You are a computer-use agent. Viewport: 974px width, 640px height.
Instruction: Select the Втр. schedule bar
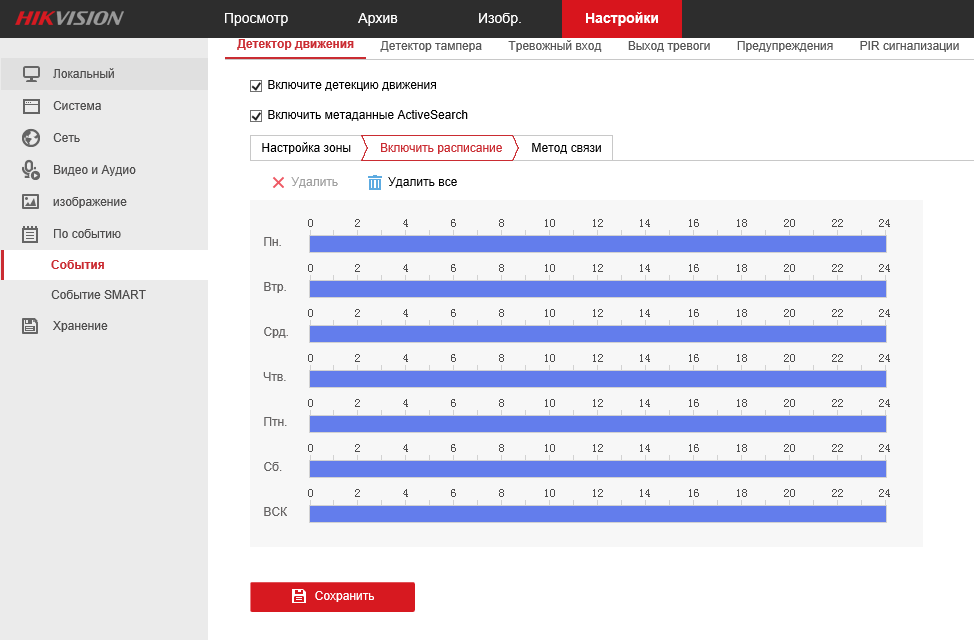pyautogui.click(x=598, y=289)
